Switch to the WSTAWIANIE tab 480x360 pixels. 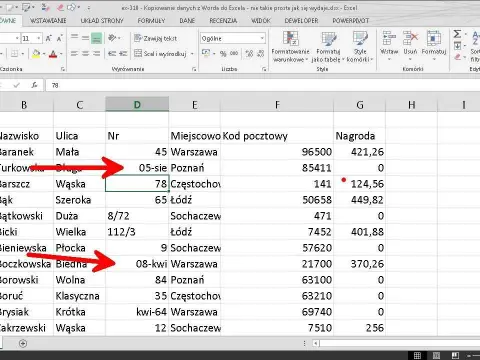click(x=48, y=21)
